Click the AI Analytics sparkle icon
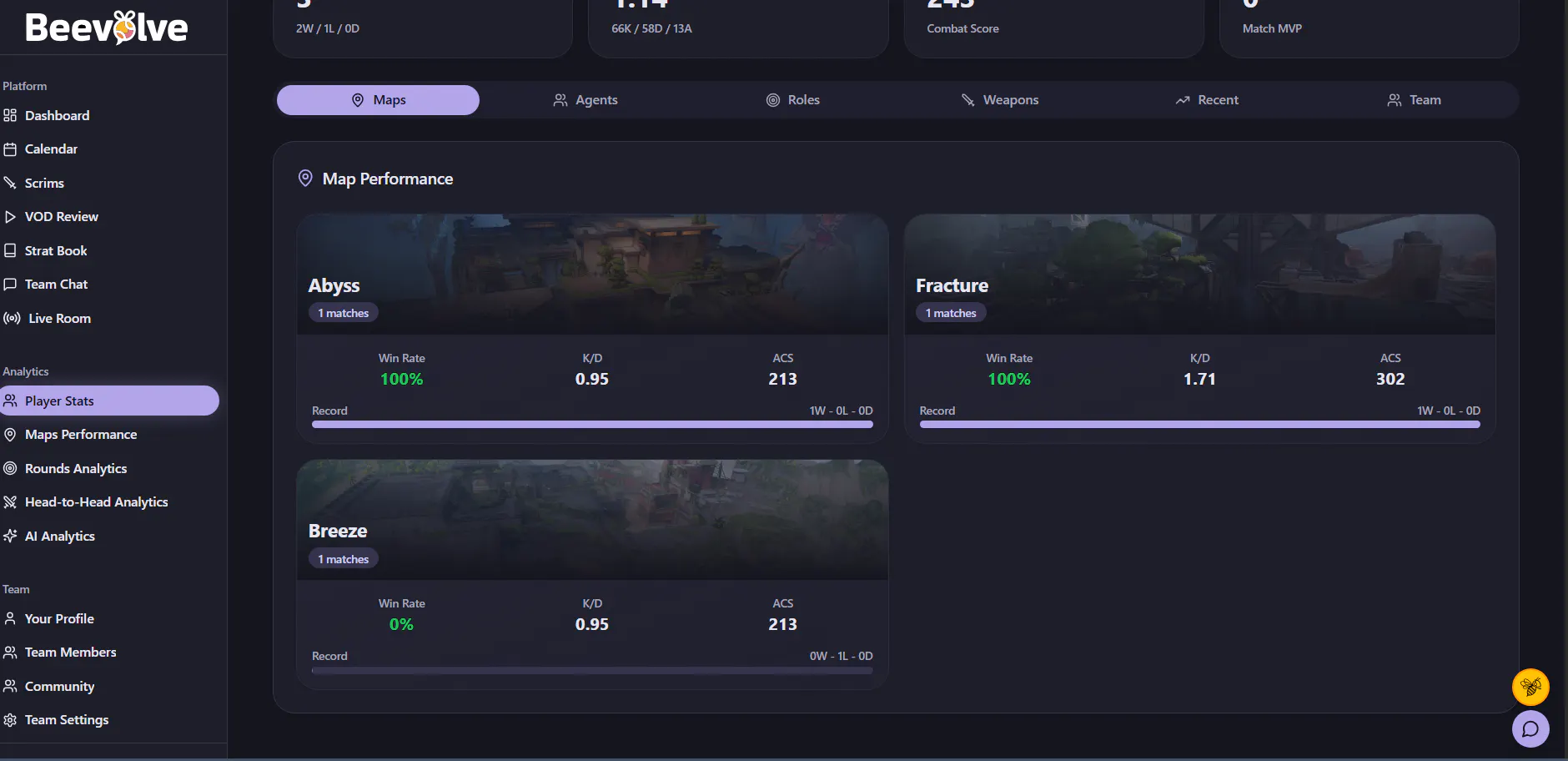 point(10,536)
